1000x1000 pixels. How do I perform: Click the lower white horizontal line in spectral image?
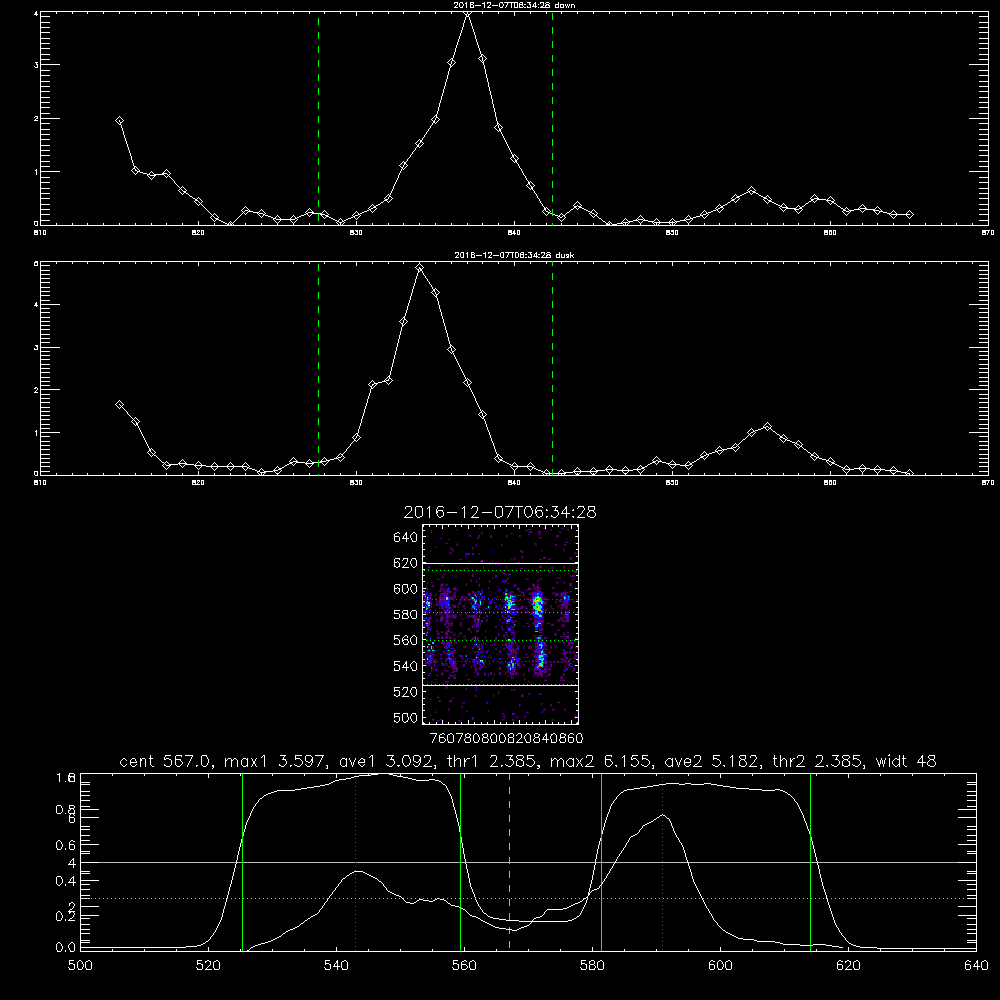(500, 686)
